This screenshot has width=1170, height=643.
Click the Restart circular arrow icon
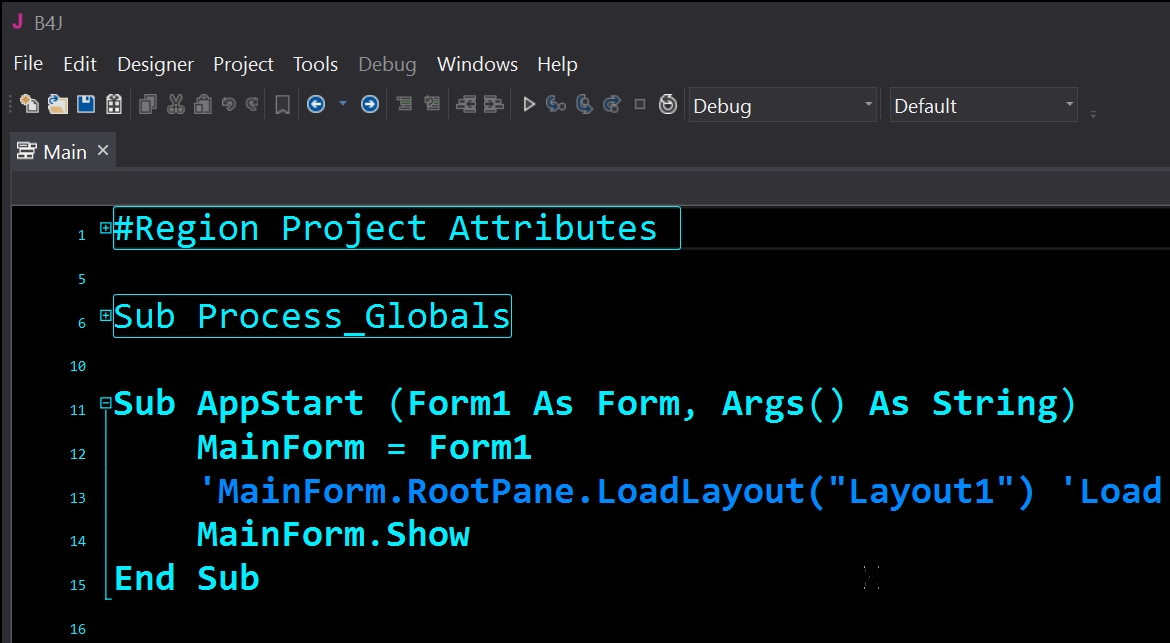pos(668,104)
